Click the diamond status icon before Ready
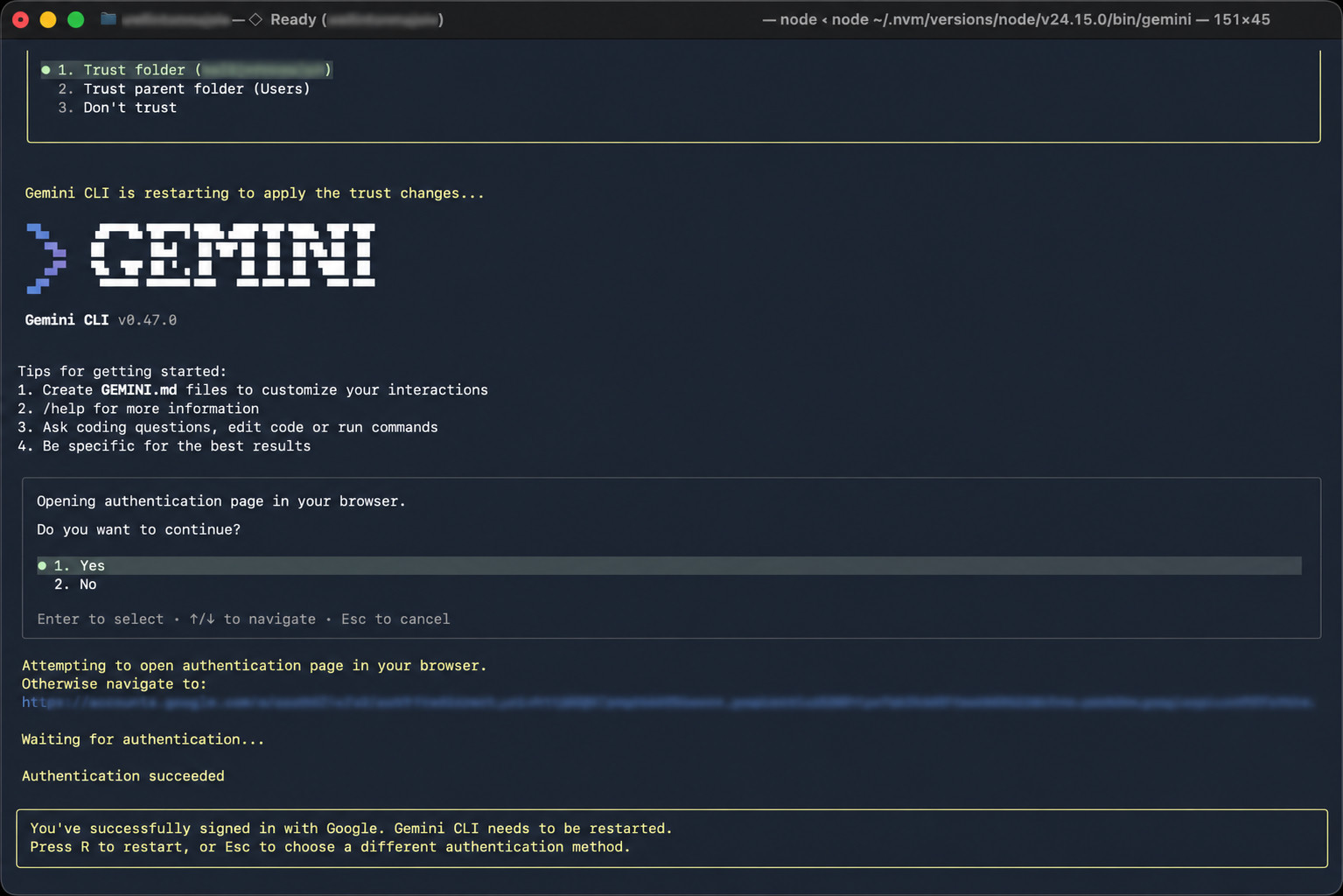 pos(255,19)
